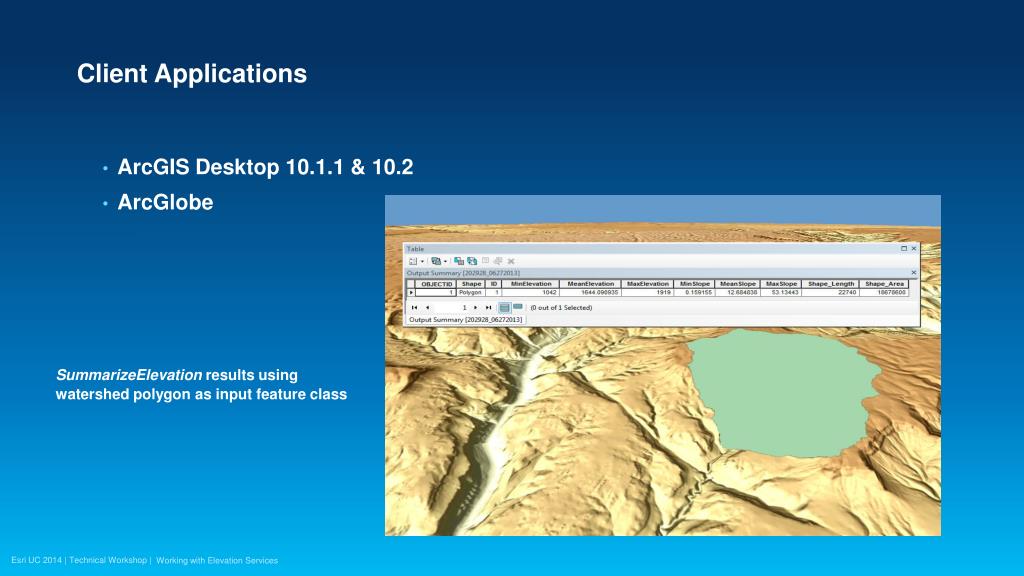
Task: Click the Shape_Area column header
Action: [x=884, y=284]
